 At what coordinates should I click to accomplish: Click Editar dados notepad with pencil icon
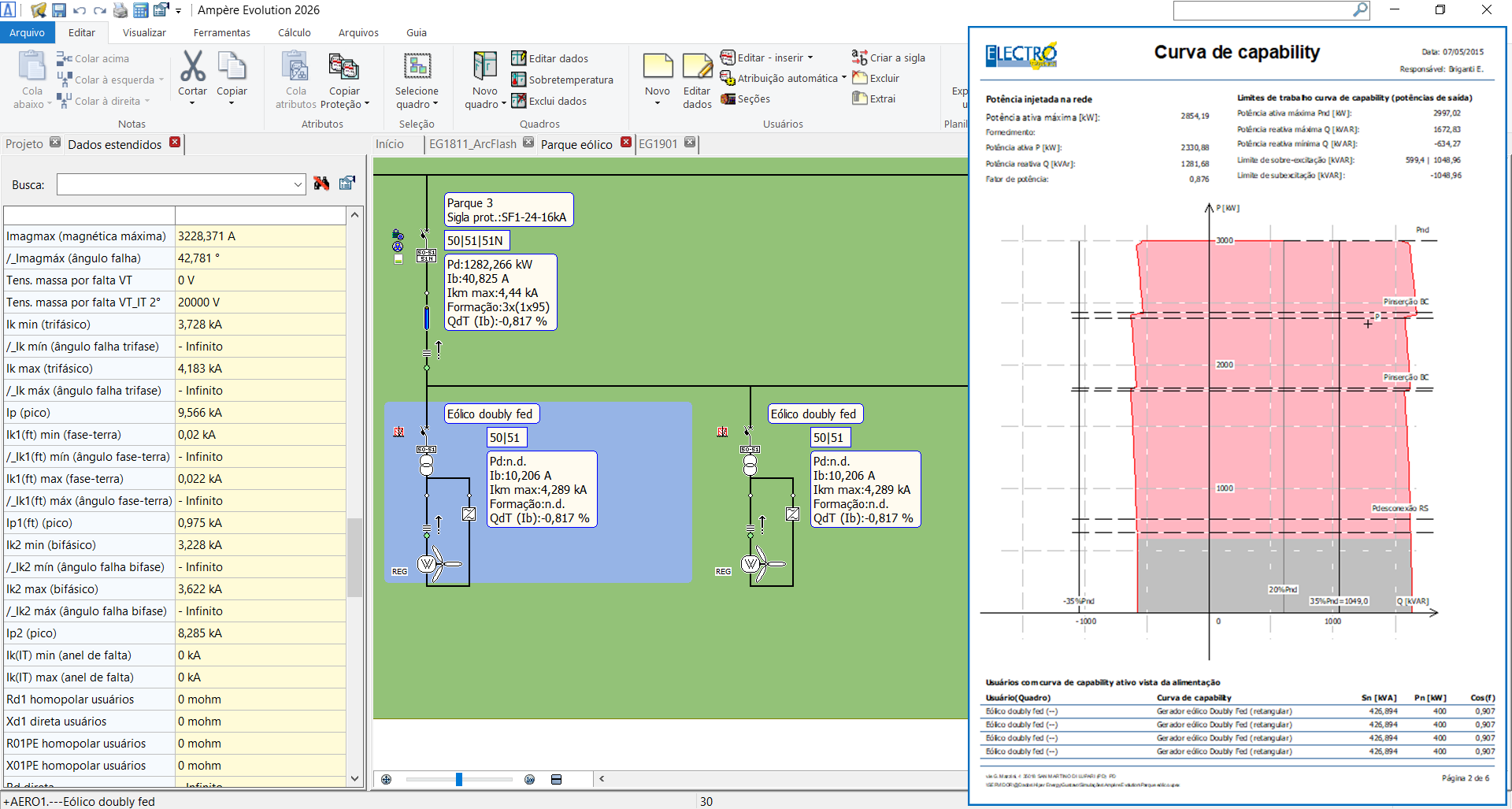pyautogui.click(x=697, y=67)
